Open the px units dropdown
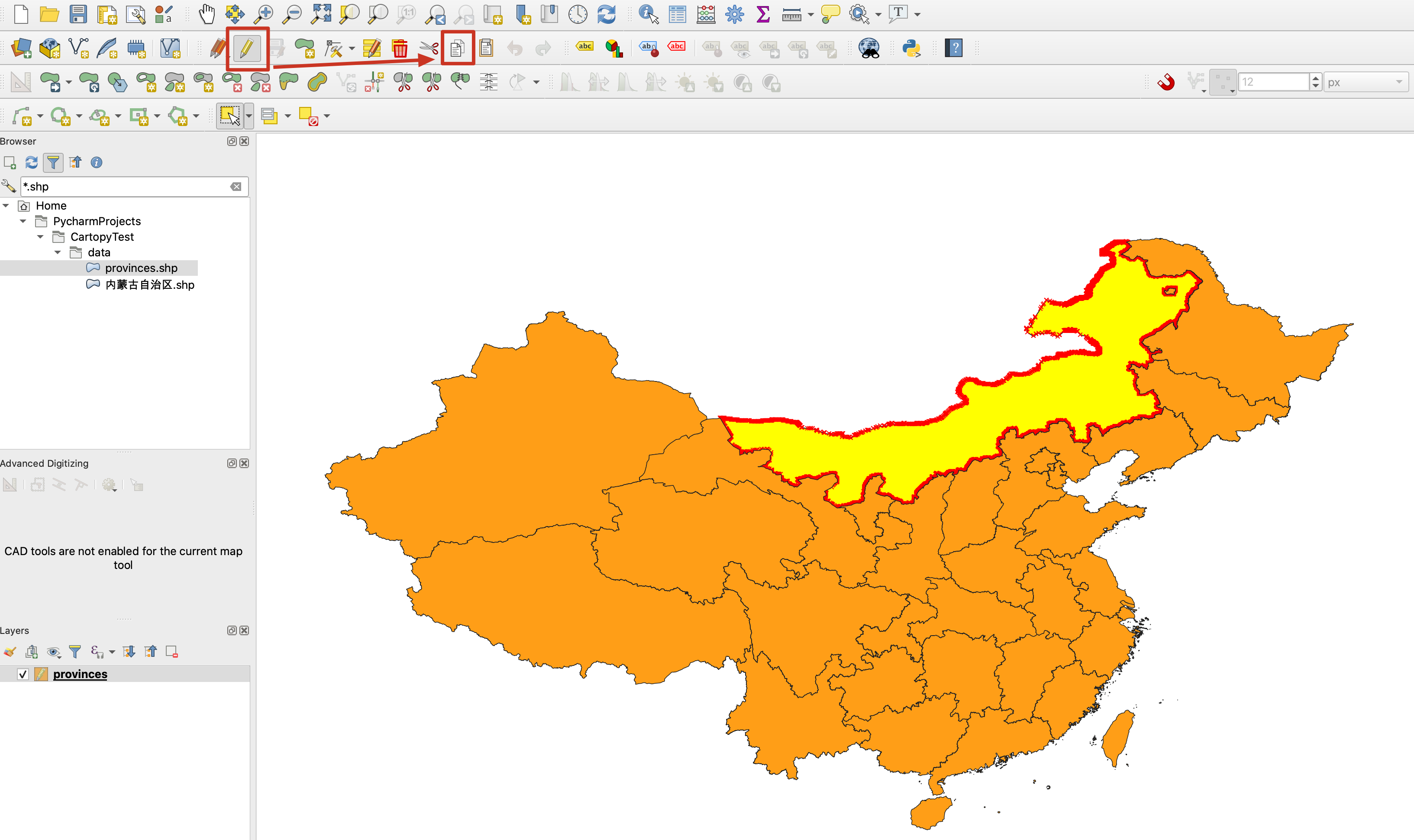 pyautogui.click(x=1365, y=83)
